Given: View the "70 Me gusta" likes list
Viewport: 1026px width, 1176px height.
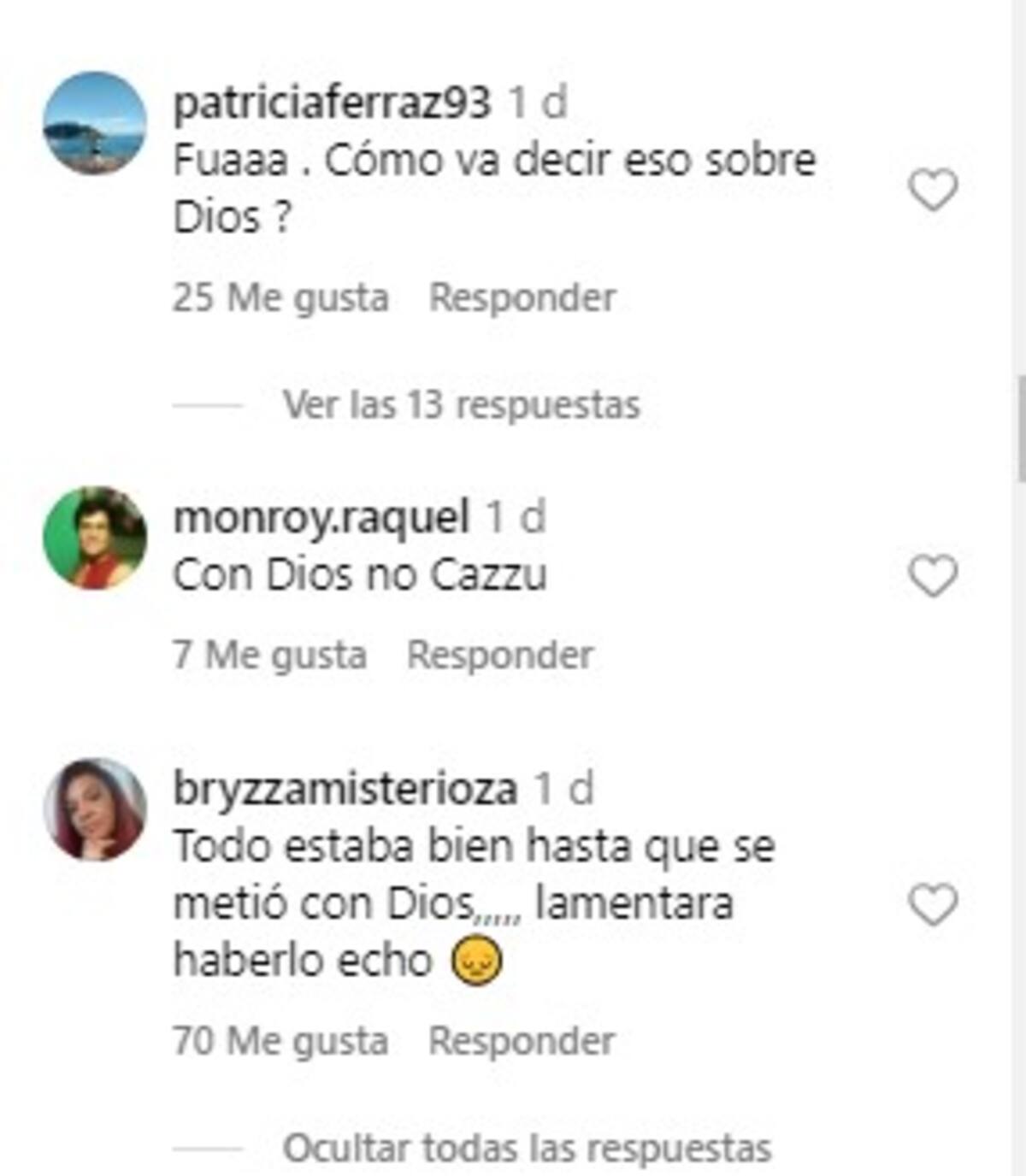Looking at the screenshot, I should [x=281, y=1041].
